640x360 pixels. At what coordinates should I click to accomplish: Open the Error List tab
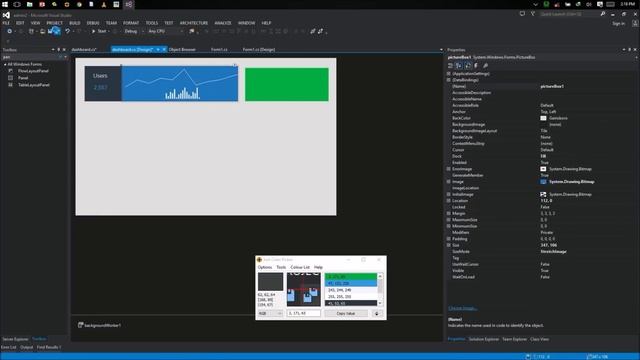coord(9,347)
